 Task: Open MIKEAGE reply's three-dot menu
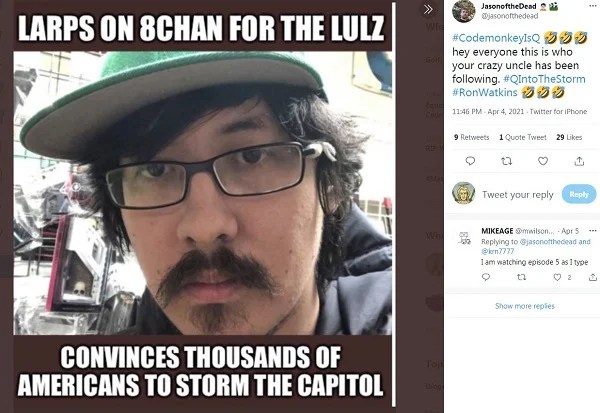(593, 231)
